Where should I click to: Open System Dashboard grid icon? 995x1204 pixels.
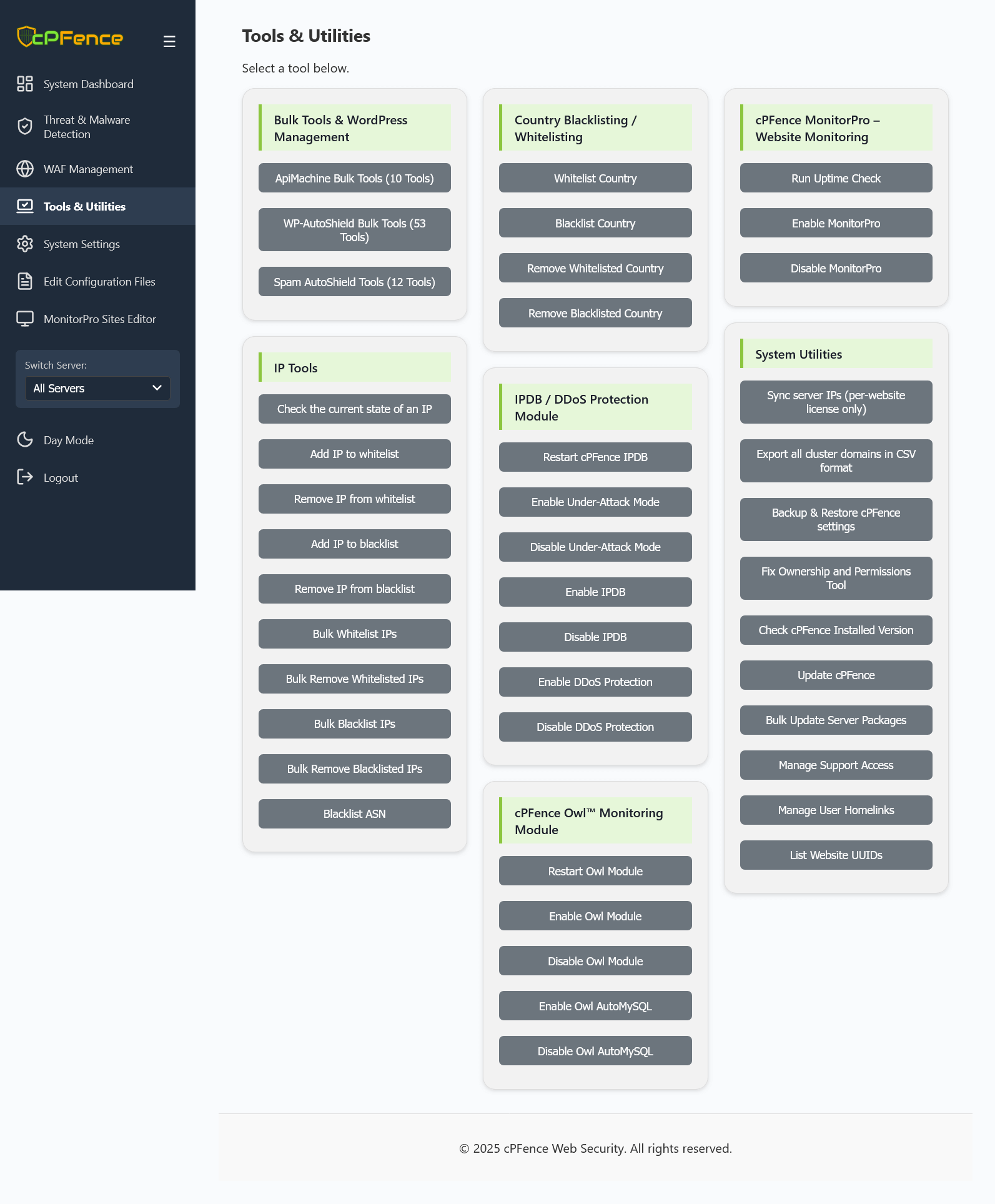25,84
